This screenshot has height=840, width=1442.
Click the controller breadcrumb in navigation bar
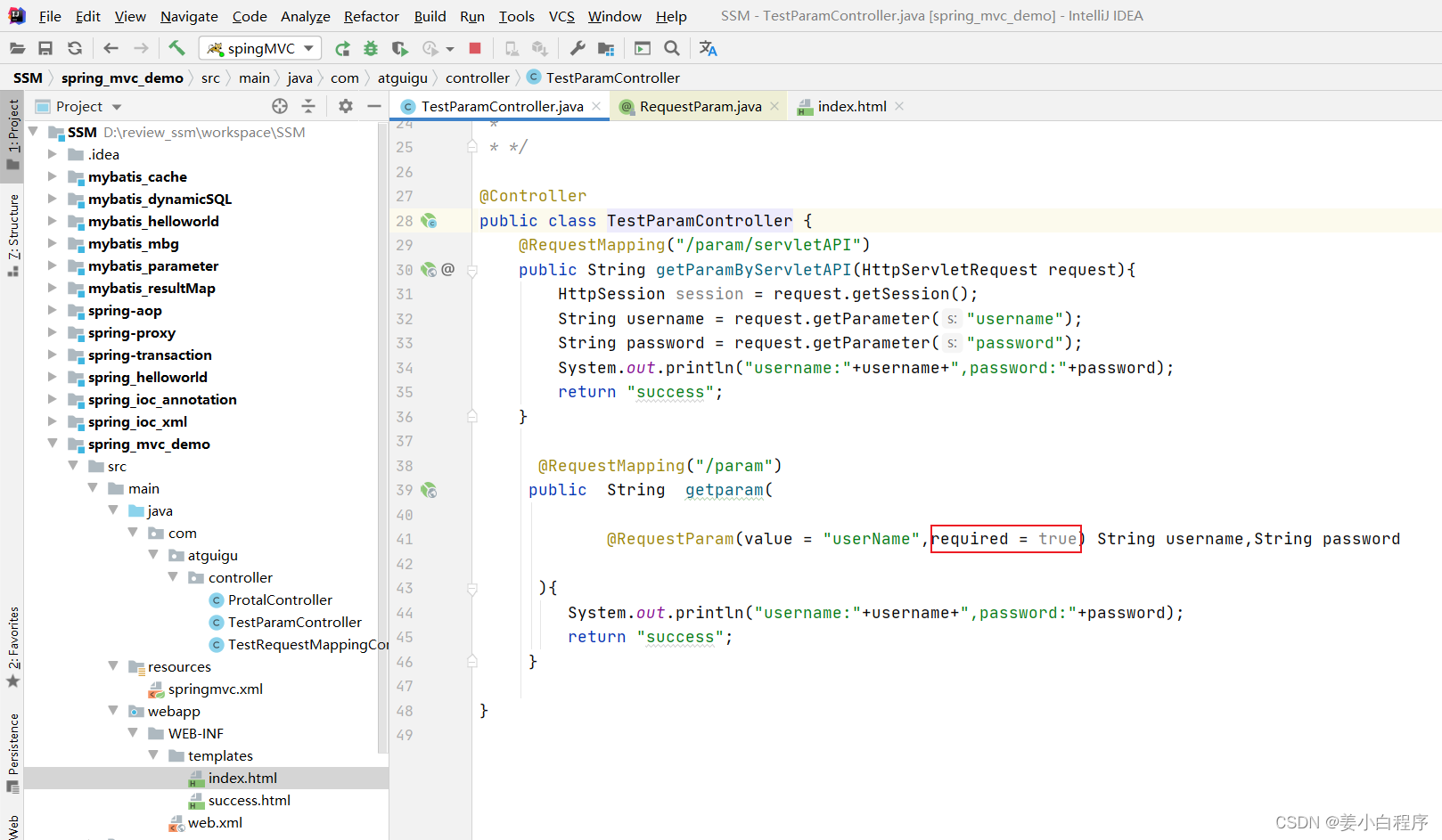tap(477, 77)
